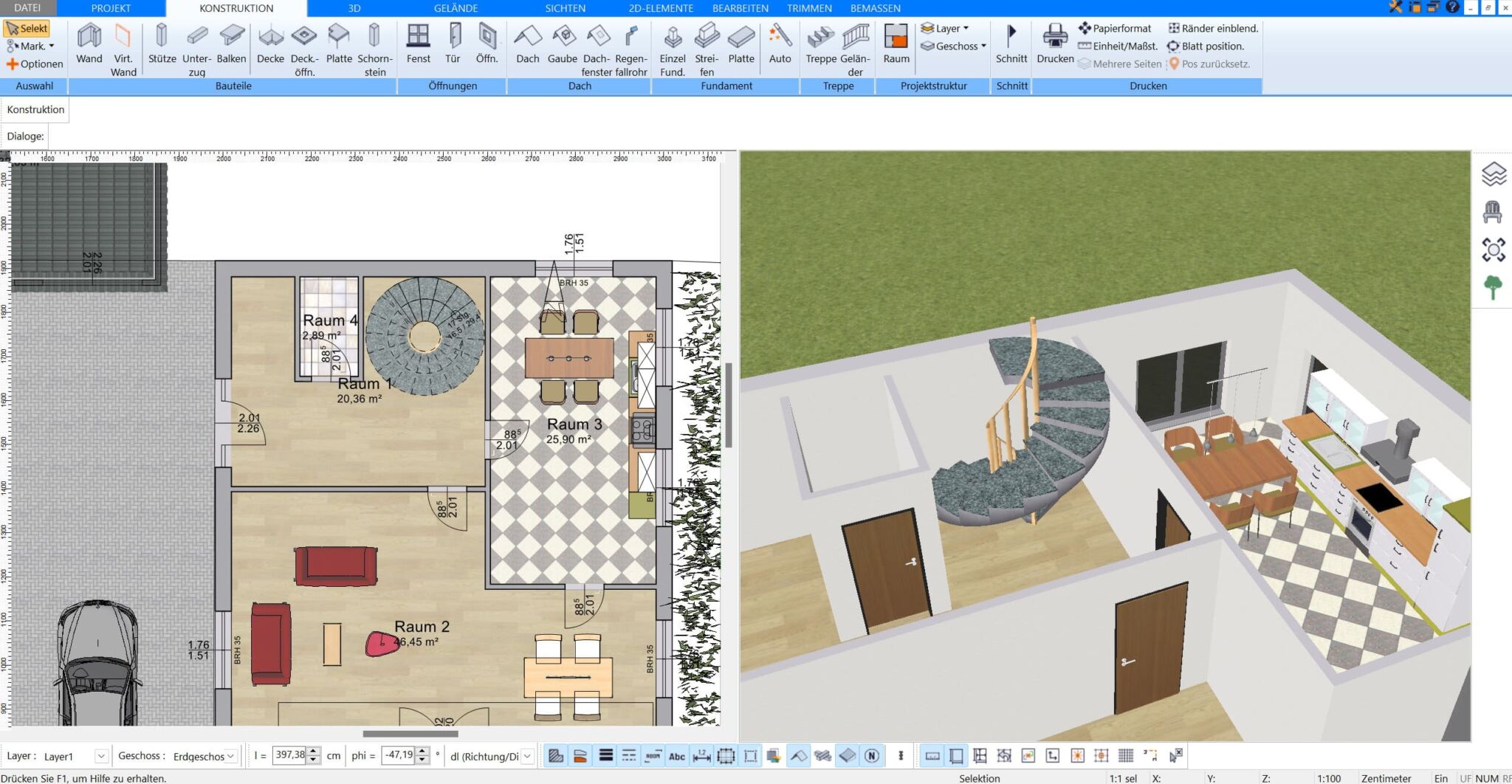Expand the Geschoss Erdgeschoss dropdown

point(231,756)
